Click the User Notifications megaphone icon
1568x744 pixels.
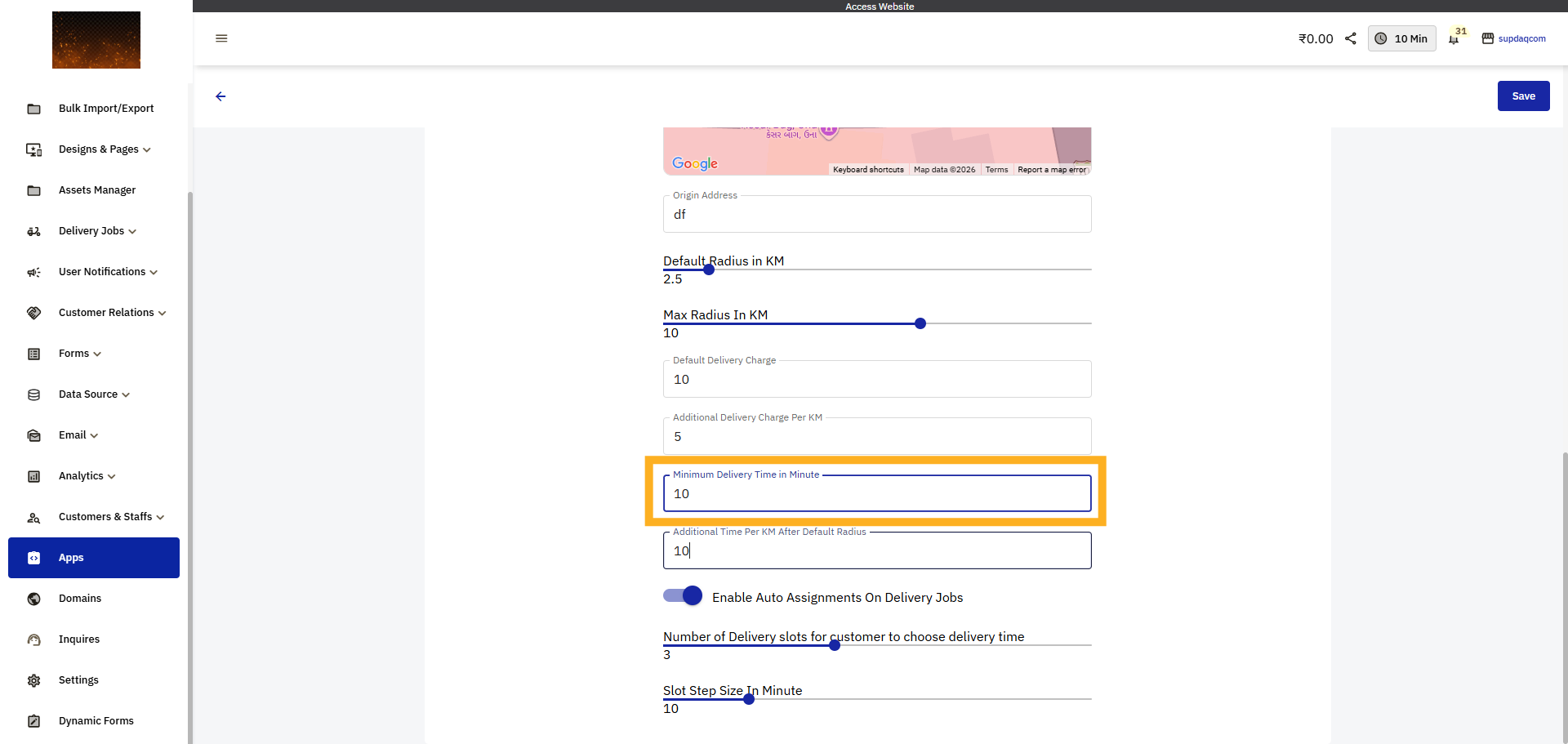pos(33,272)
